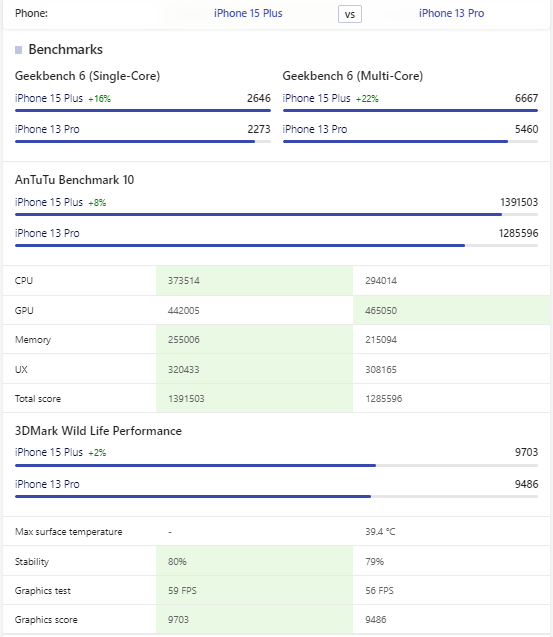Click Max surface temperature label
Viewport: 553px width, 637px height.
point(69,532)
